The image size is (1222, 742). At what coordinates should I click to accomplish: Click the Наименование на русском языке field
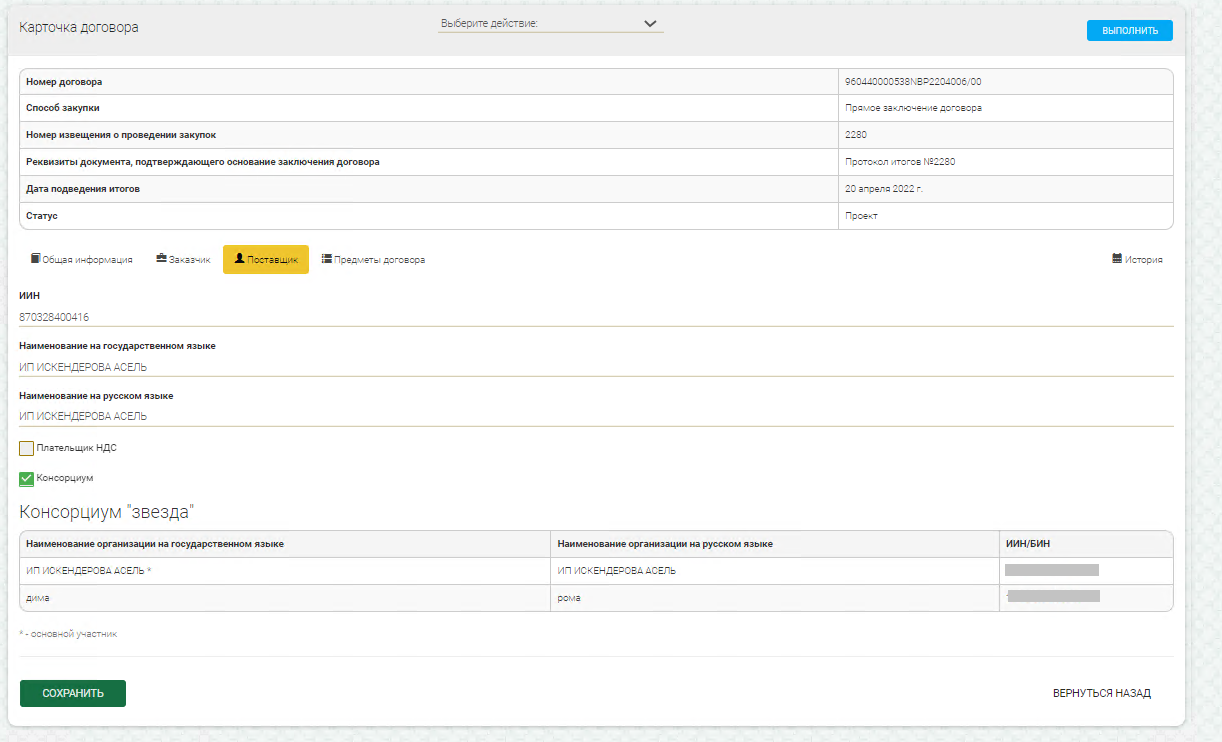(595, 416)
